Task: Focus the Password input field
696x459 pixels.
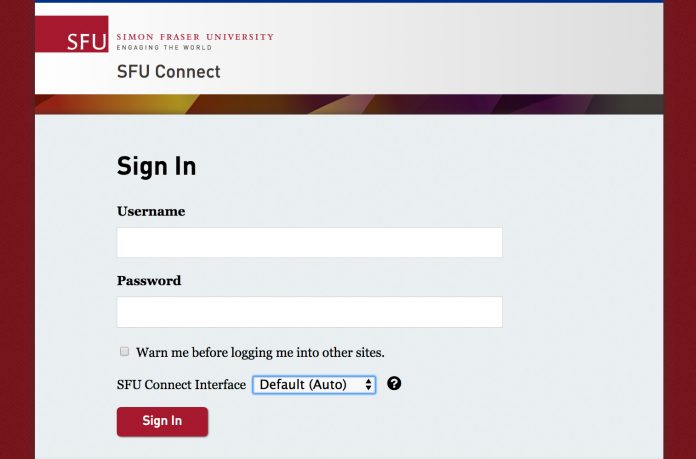Action: point(309,312)
